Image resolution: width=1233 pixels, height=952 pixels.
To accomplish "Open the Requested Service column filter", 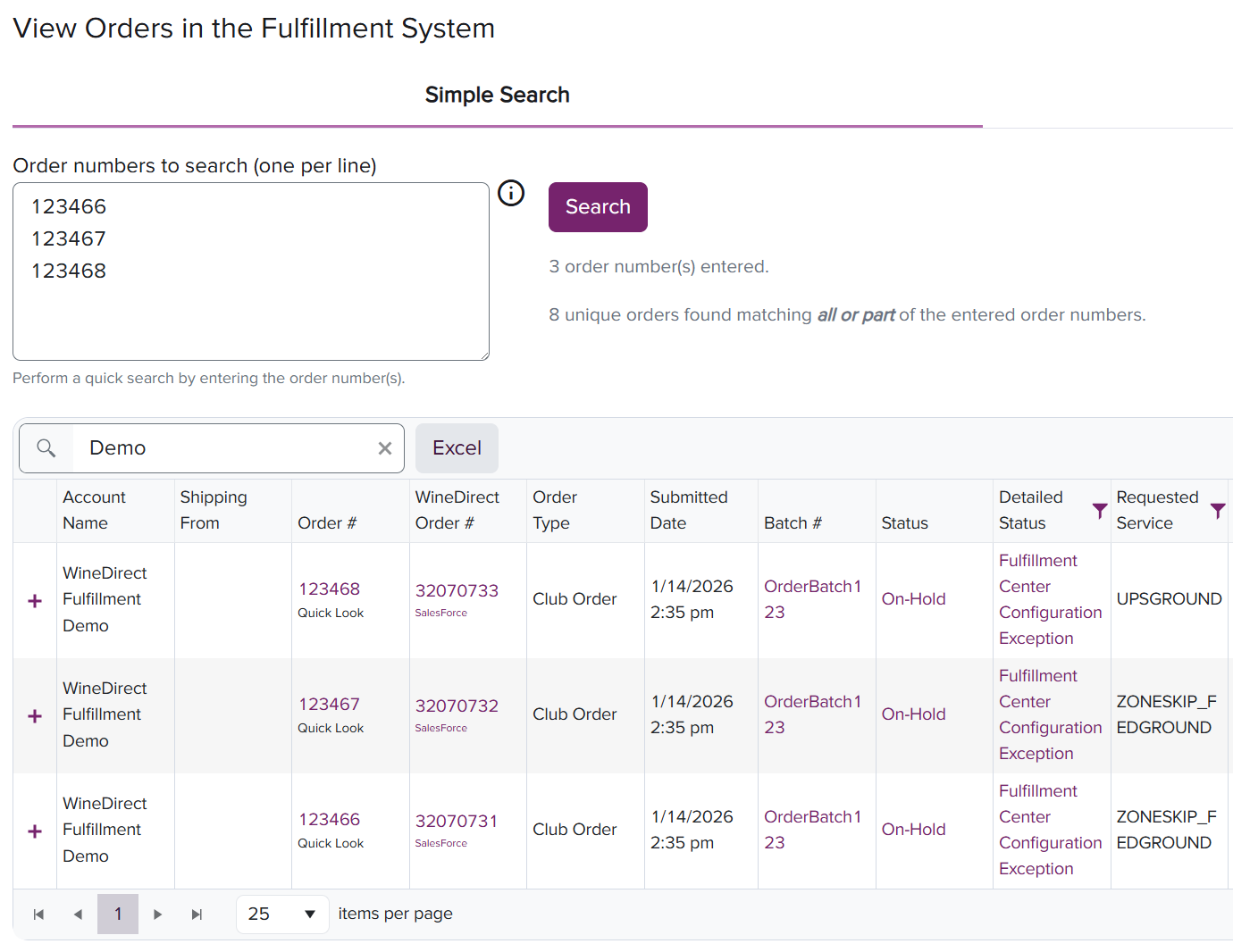I will click(x=1217, y=510).
